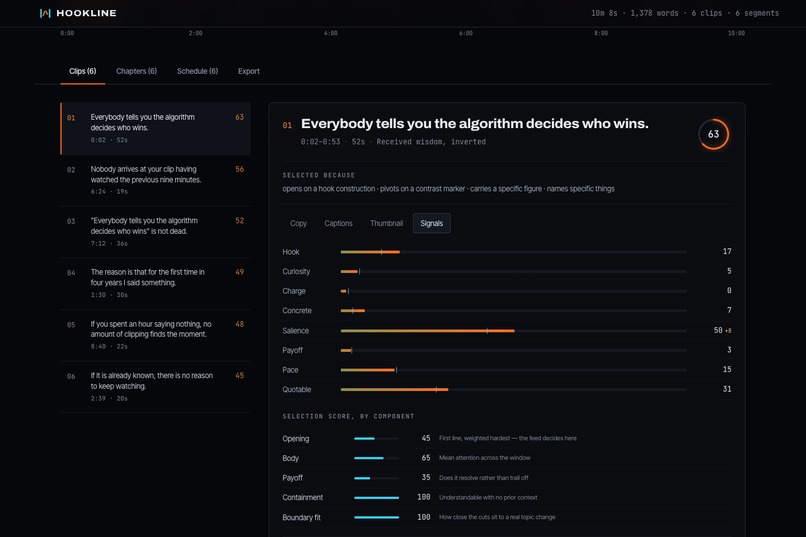This screenshot has height=537, width=806.
Task: Go to the Export tab
Action: coord(249,71)
